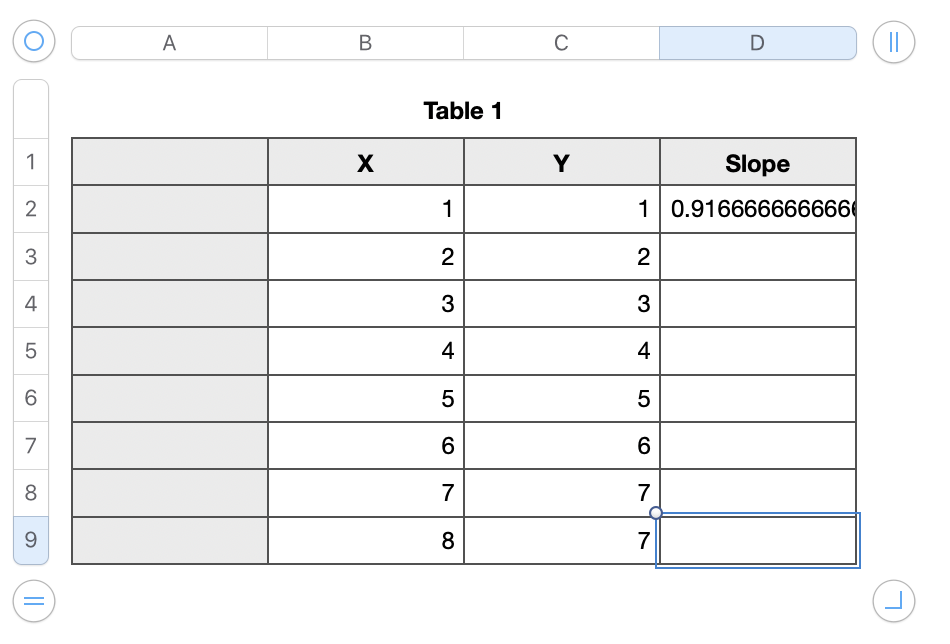This screenshot has width=950, height=644.
Task: Click the Table 1 title
Action: click(x=463, y=111)
